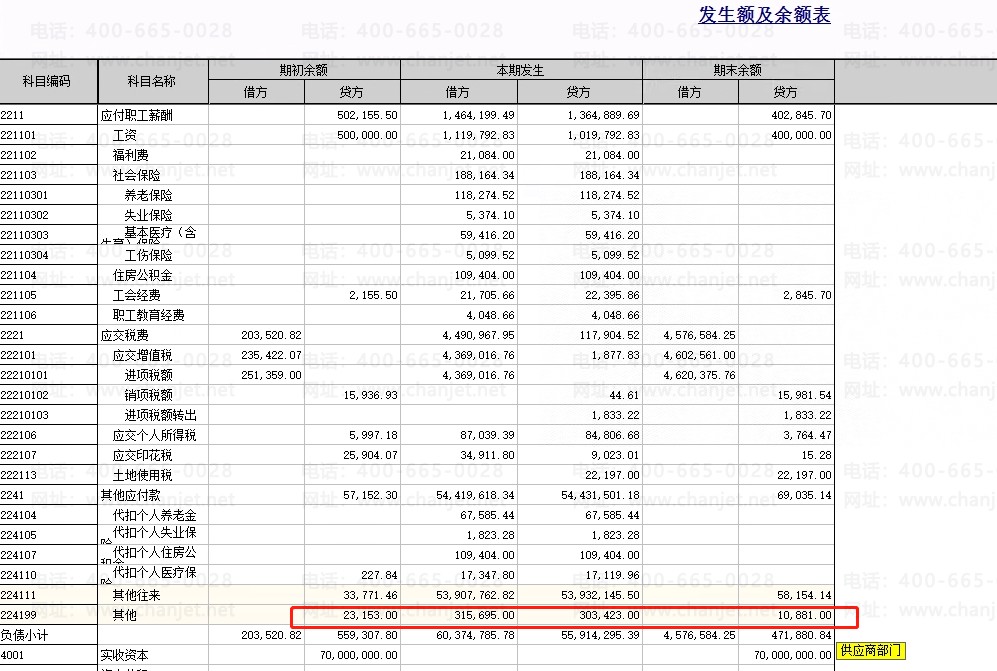Click ending balance 400,000.00 for 工资
The image size is (997, 671).
tap(801, 135)
